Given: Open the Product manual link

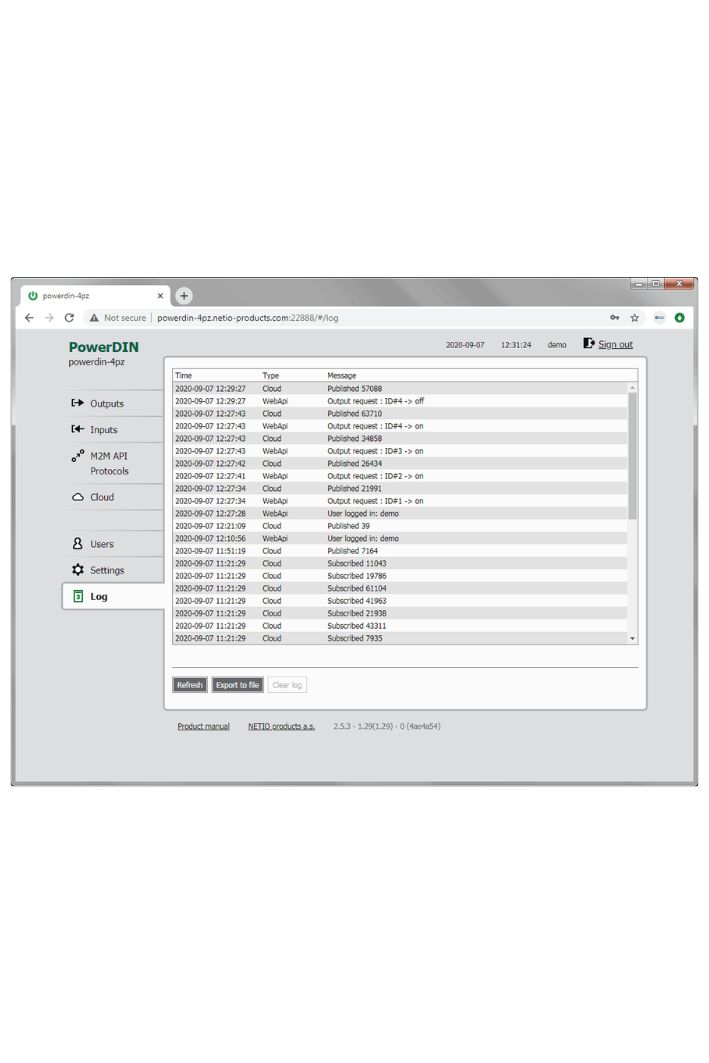Looking at the screenshot, I should click(203, 726).
